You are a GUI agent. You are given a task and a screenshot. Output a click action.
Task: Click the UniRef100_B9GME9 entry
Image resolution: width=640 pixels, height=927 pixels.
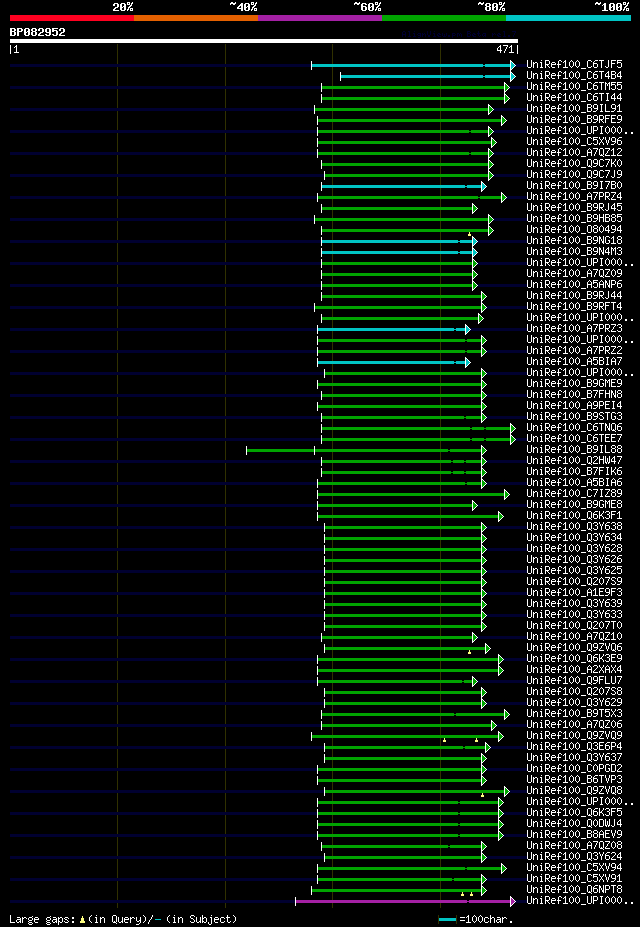(574, 384)
